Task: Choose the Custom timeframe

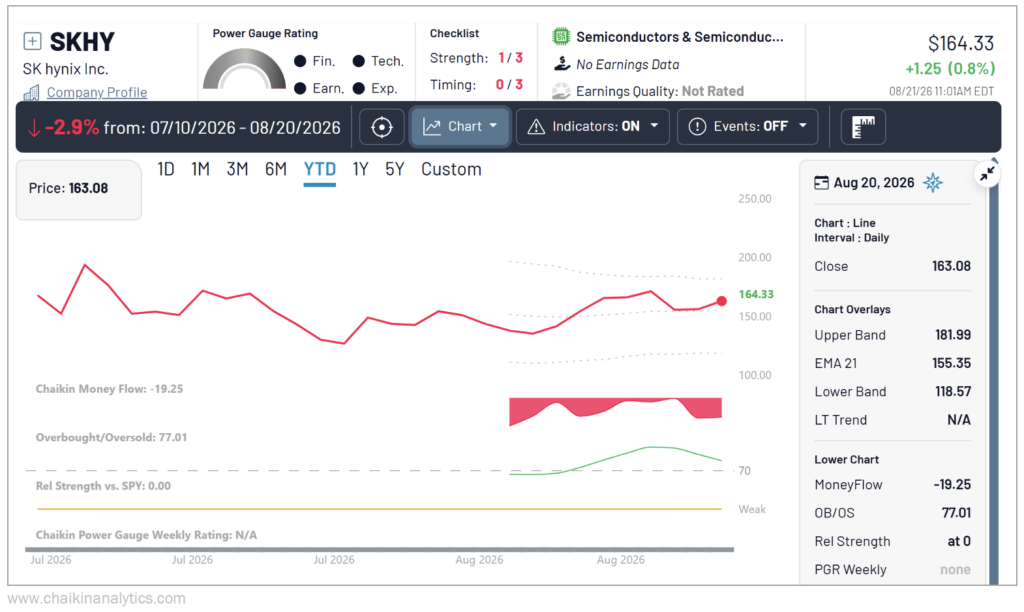Action: (x=451, y=170)
